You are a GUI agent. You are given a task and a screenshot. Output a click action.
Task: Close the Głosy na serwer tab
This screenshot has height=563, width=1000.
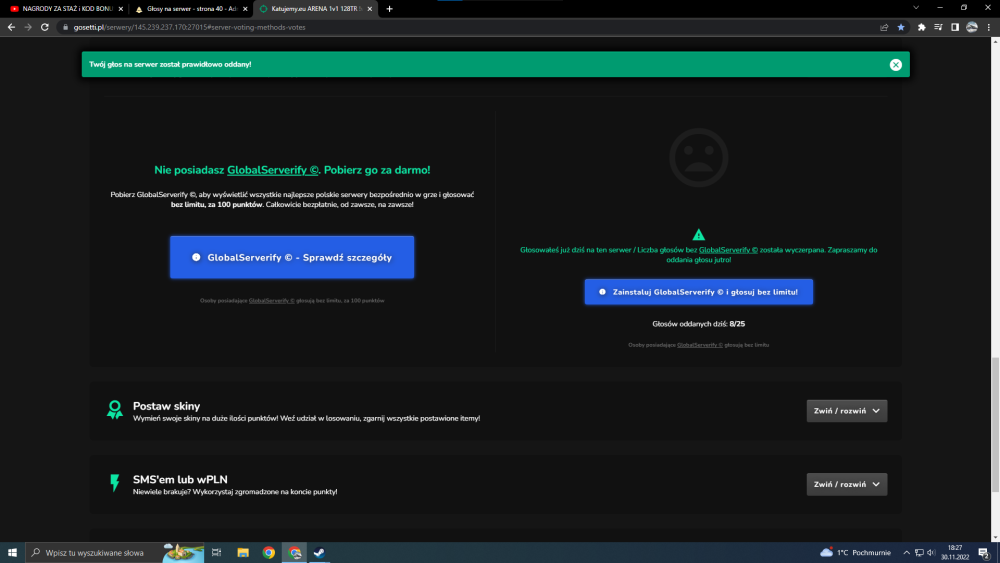coord(245,9)
